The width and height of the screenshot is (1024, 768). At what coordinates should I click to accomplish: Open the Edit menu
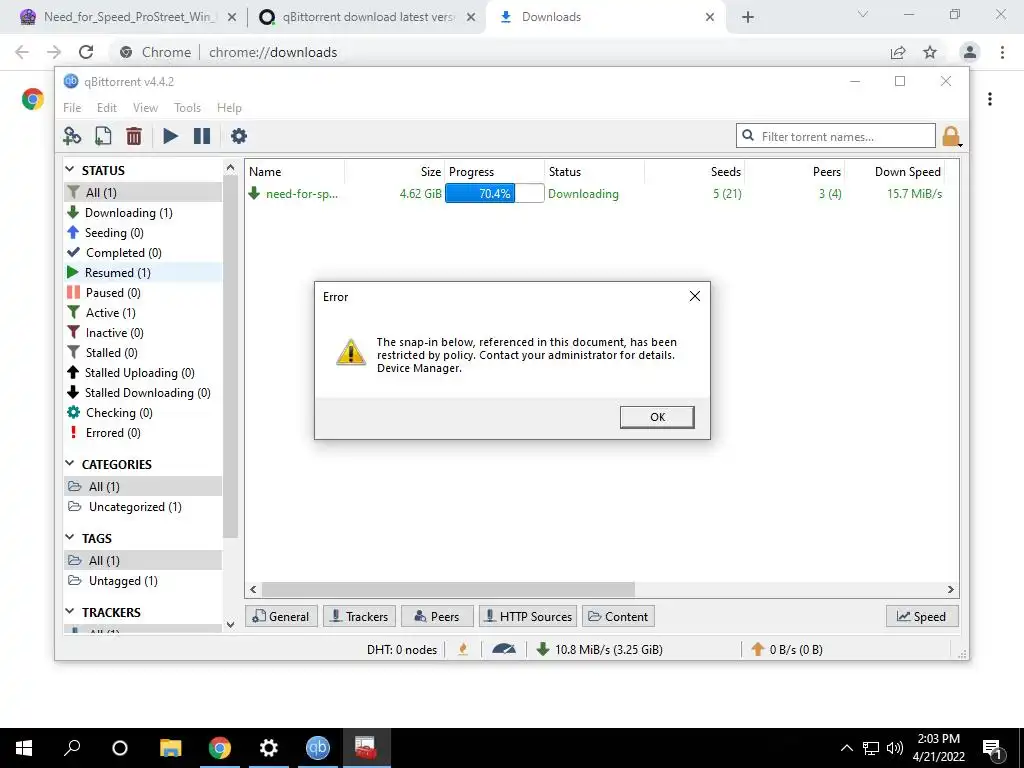[x=106, y=108]
